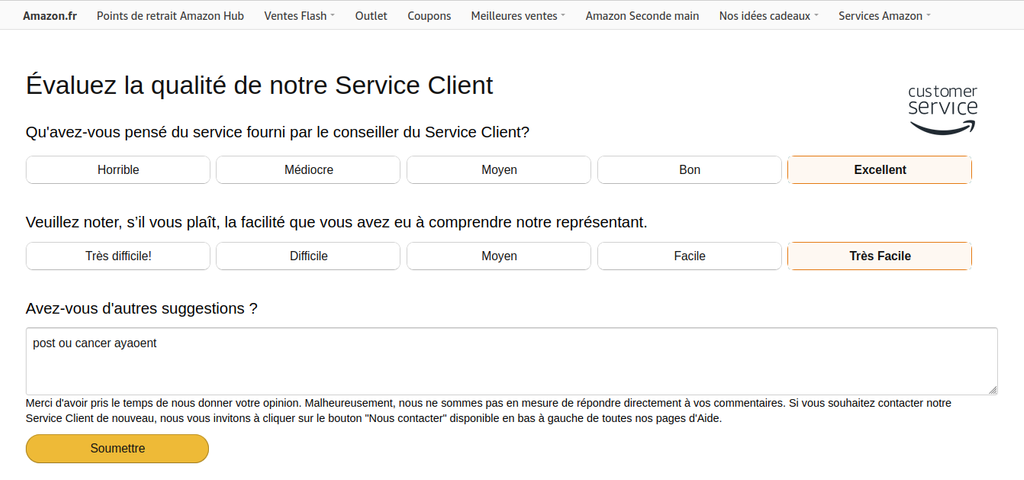Click the customer service logo
Viewport: 1024px width, 480px height.
point(943,110)
